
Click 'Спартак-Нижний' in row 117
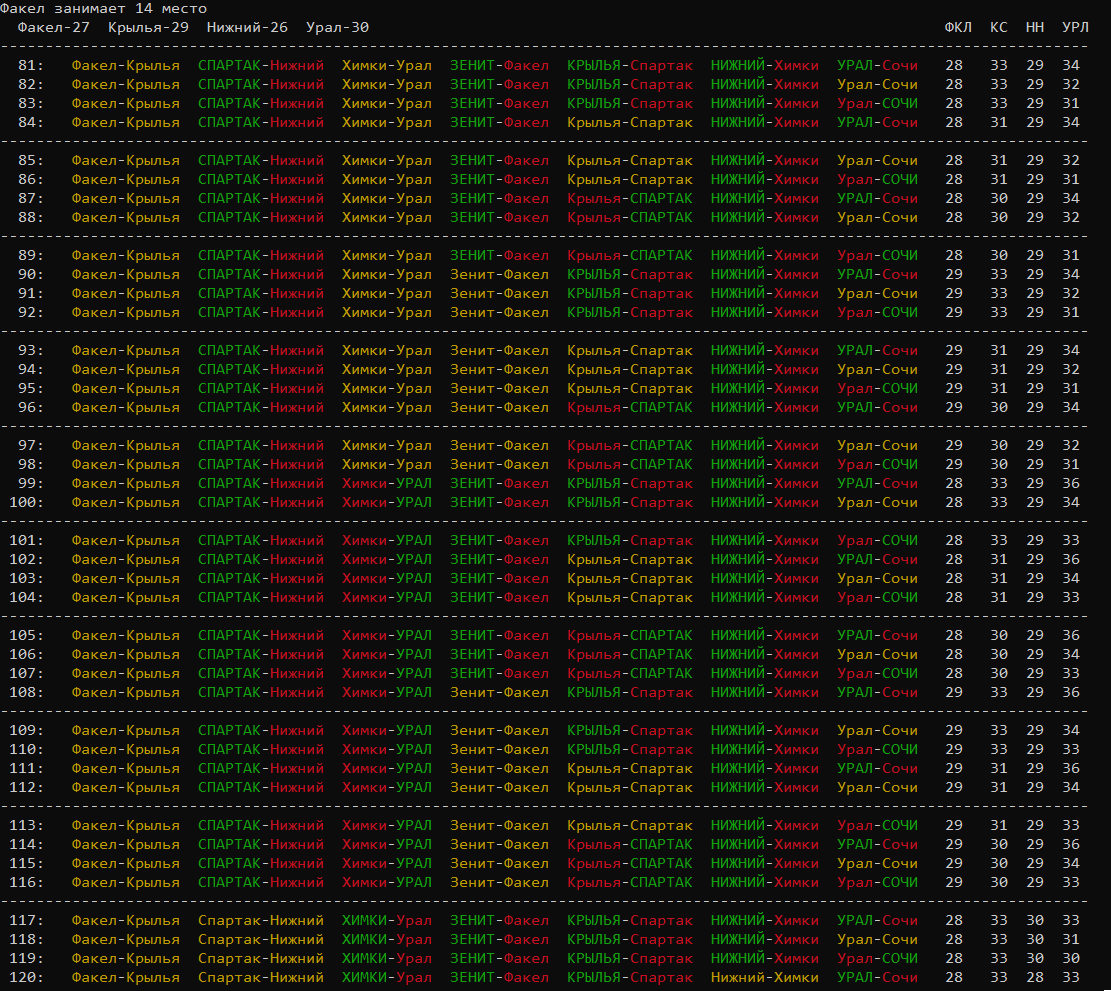pyautogui.click(x=261, y=921)
